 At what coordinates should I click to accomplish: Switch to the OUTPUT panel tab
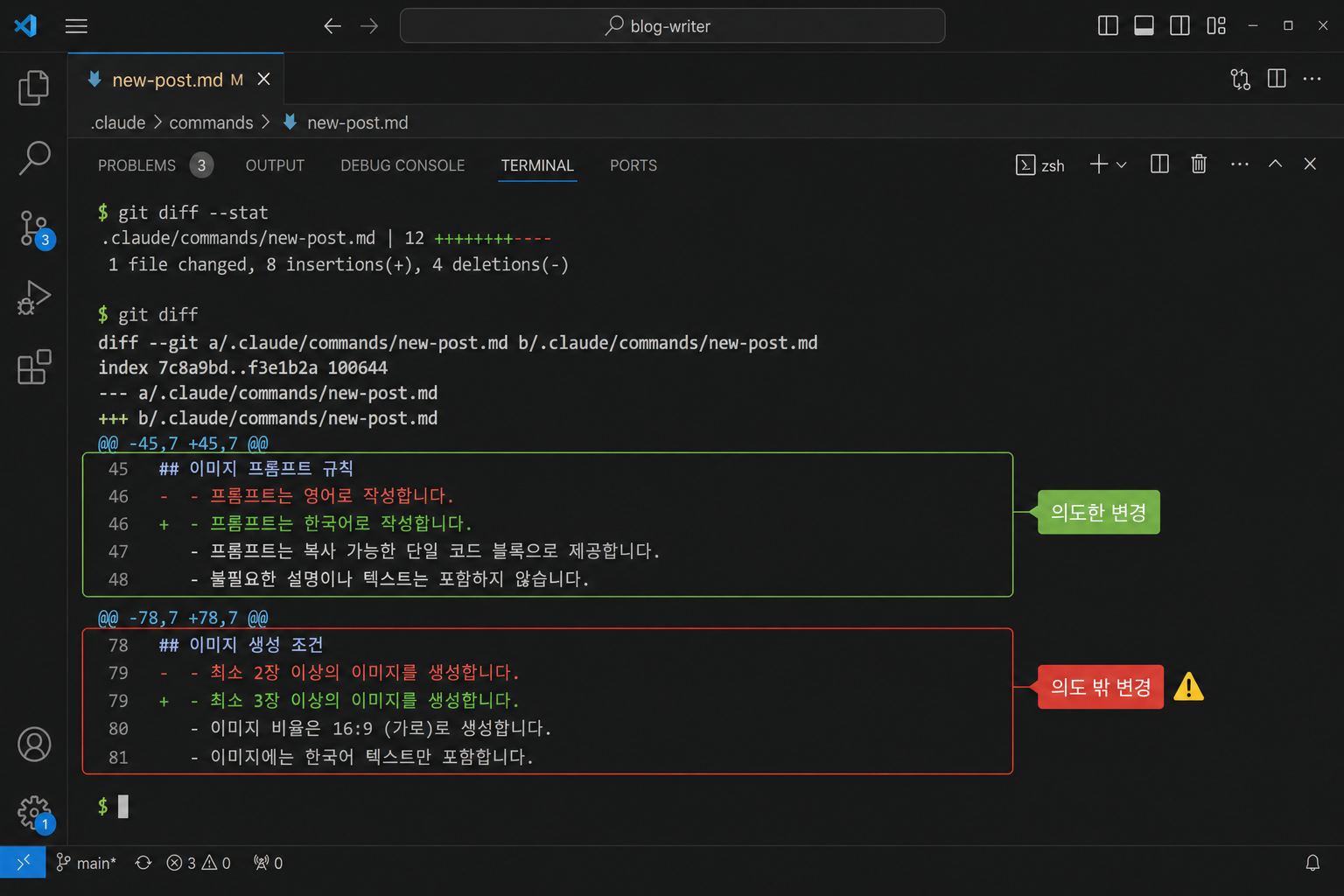click(x=275, y=165)
